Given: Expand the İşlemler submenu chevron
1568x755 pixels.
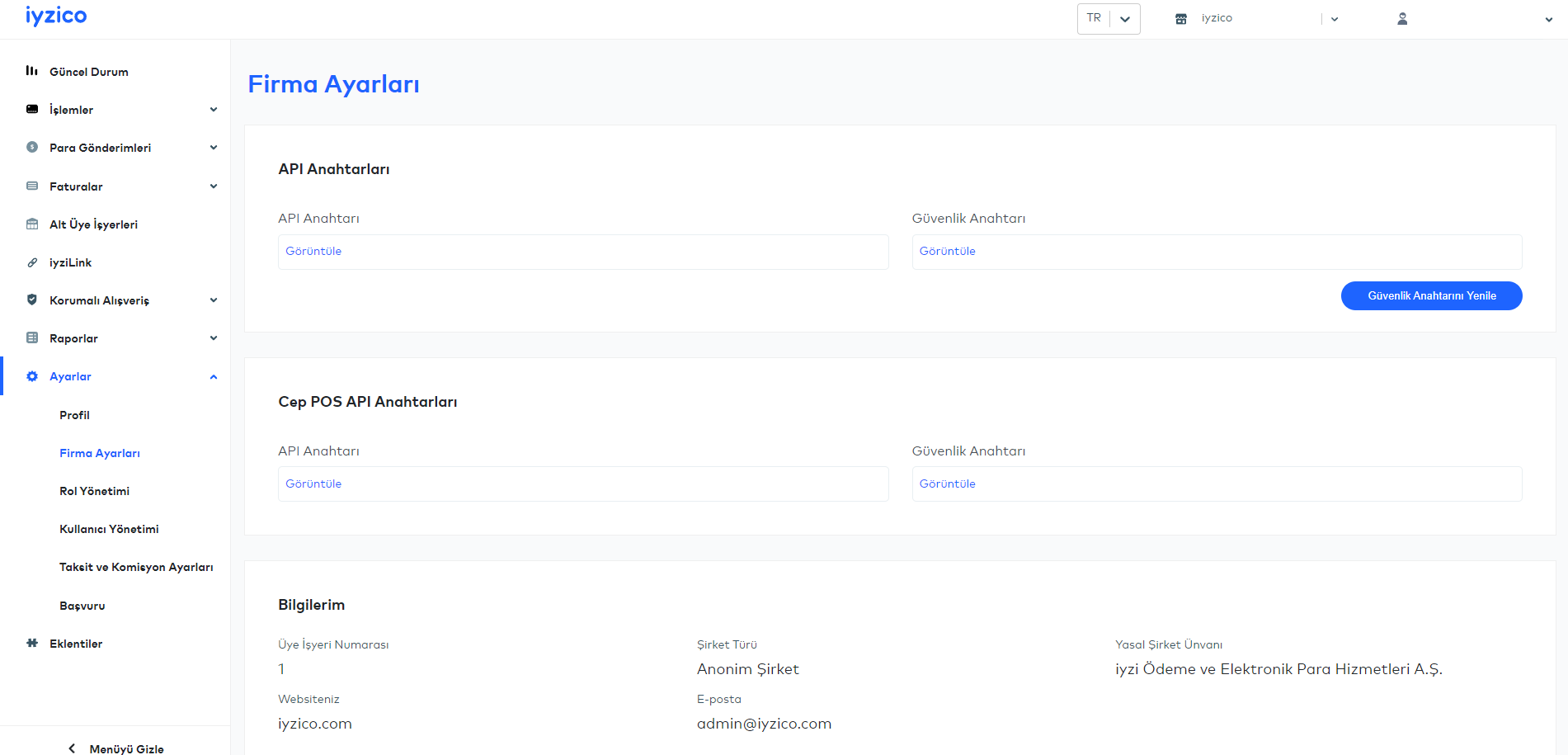Looking at the screenshot, I should [214, 110].
